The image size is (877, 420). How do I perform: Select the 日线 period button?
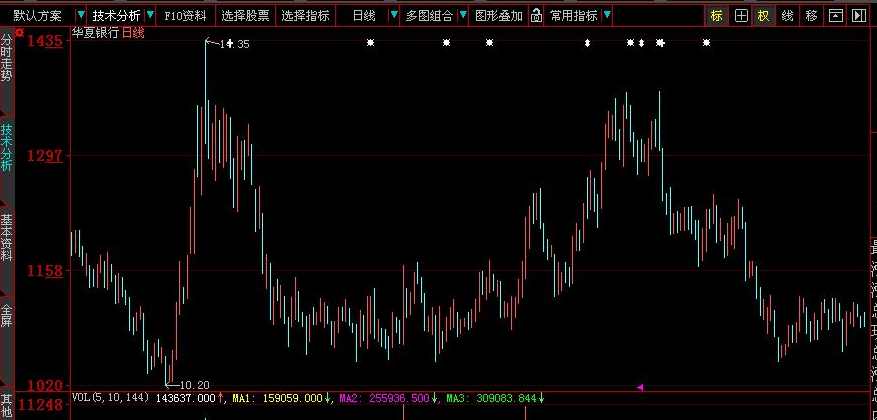(364, 15)
